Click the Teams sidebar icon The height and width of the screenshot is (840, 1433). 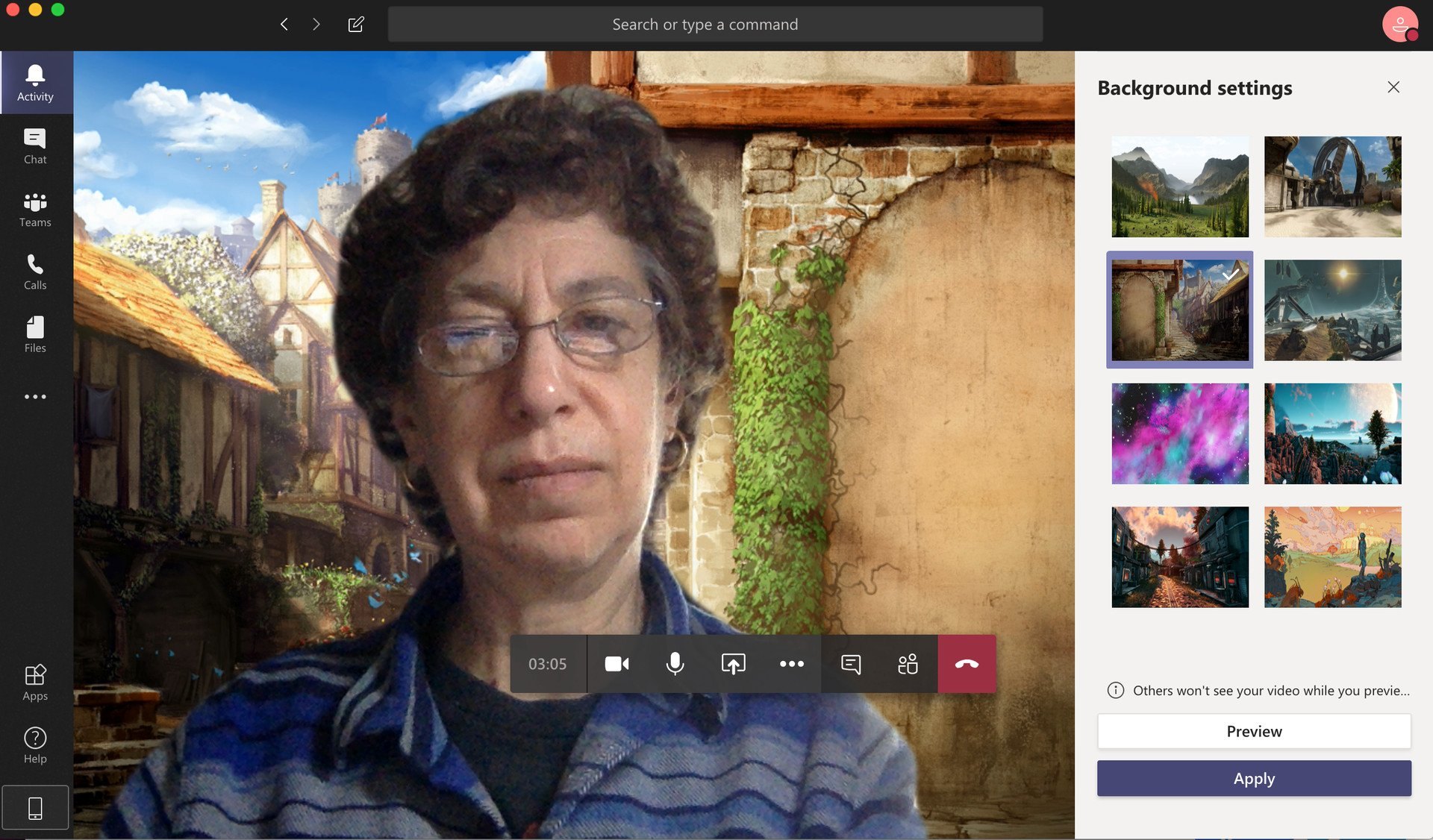pos(35,208)
